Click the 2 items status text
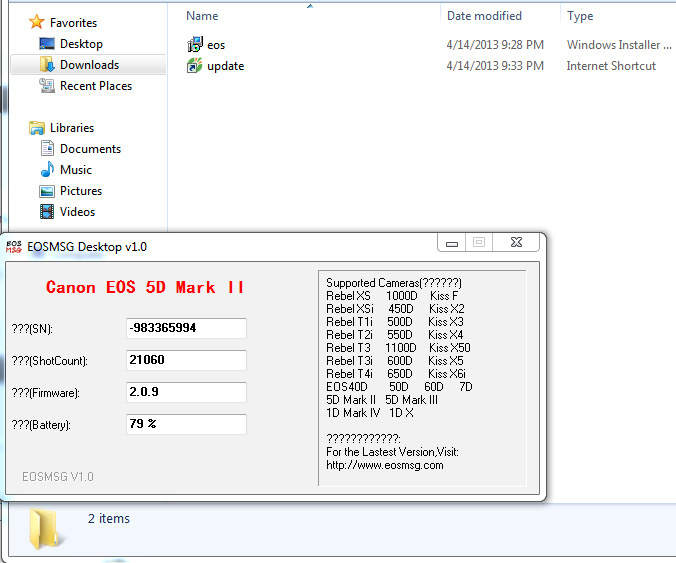 (x=109, y=519)
